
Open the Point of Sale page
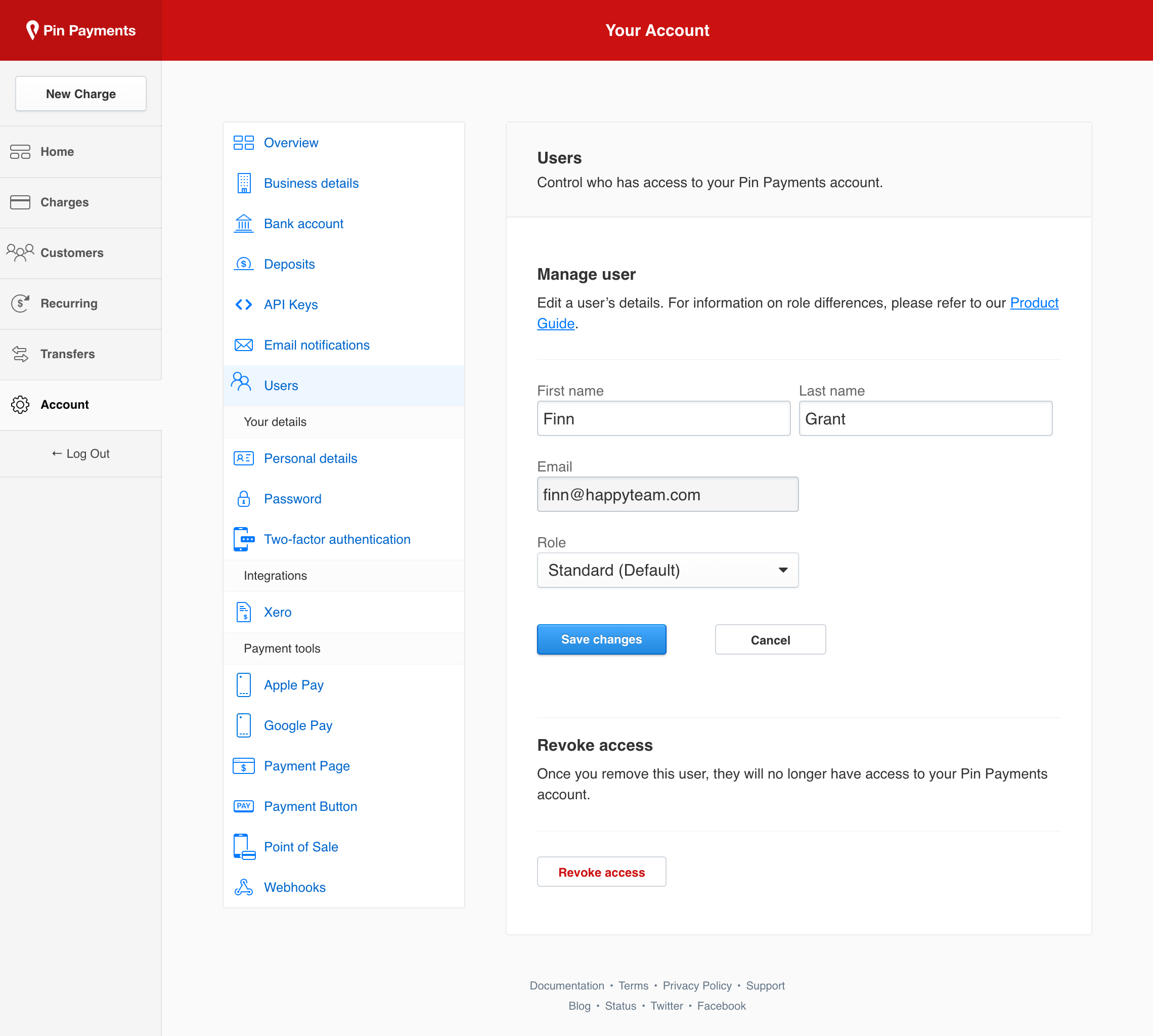click(344, 846)
